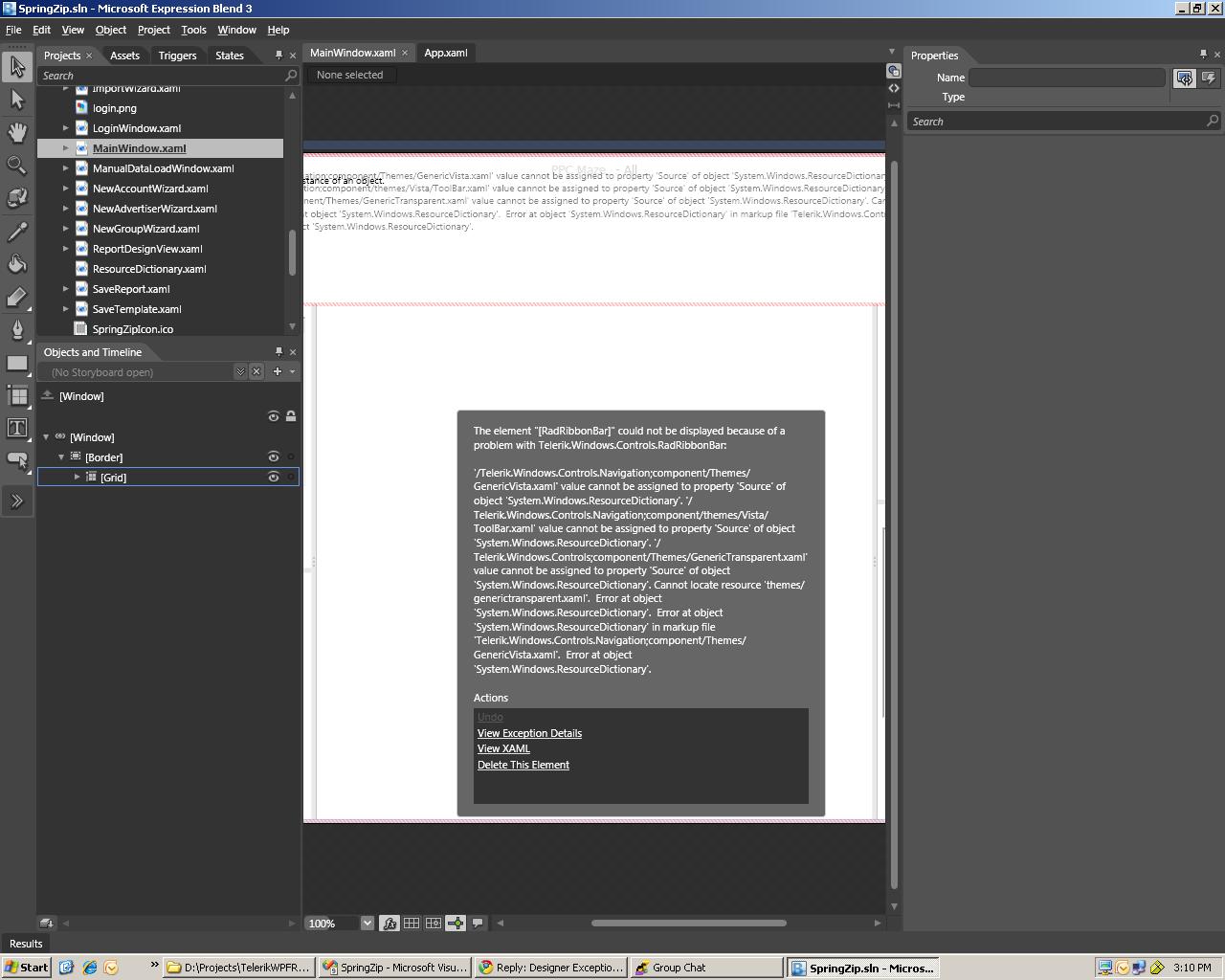
Task: Click the Projects panel Search box
Action: tap(168, 76)
